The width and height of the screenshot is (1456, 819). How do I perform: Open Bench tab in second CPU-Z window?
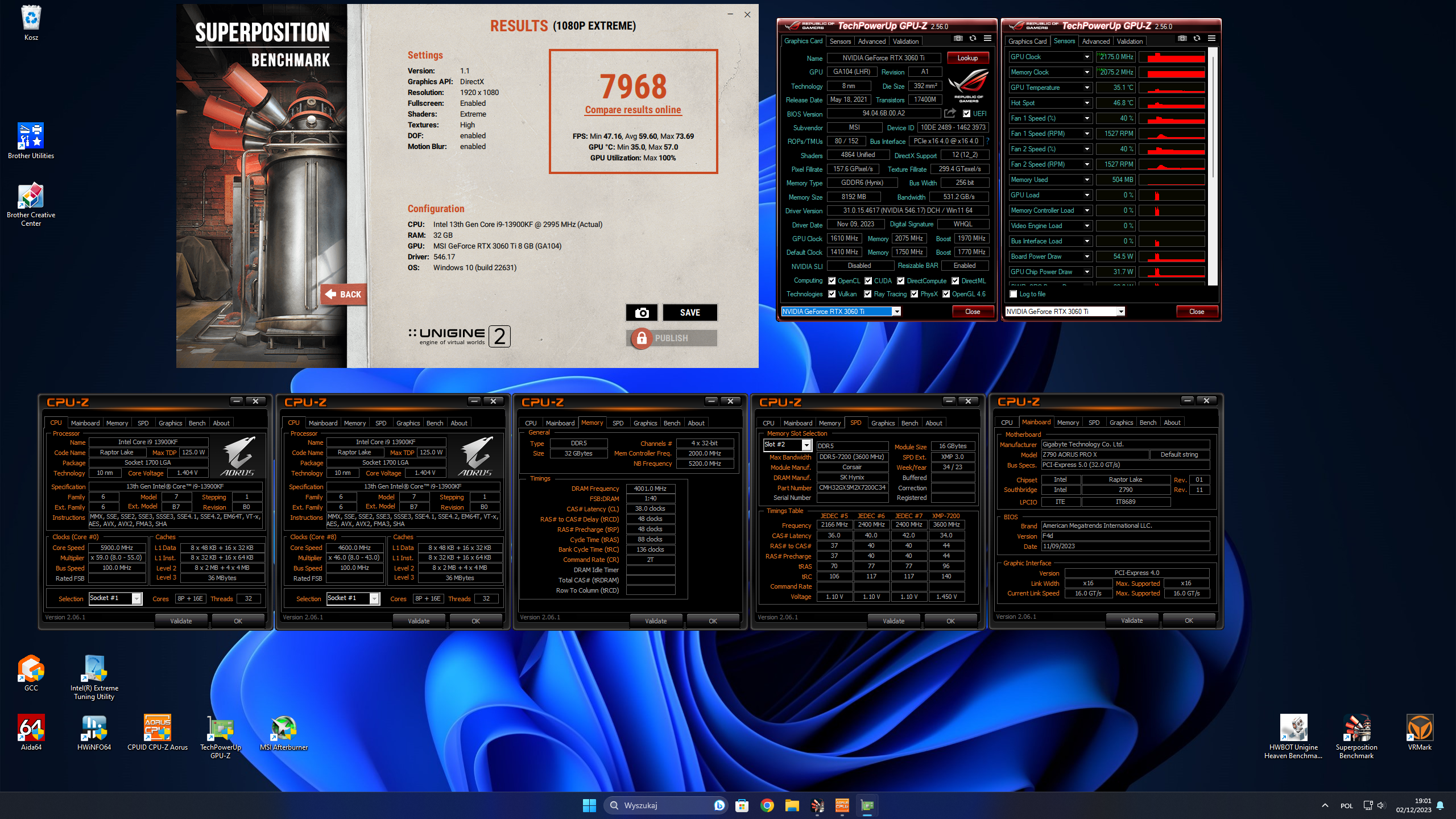[435, 423]
